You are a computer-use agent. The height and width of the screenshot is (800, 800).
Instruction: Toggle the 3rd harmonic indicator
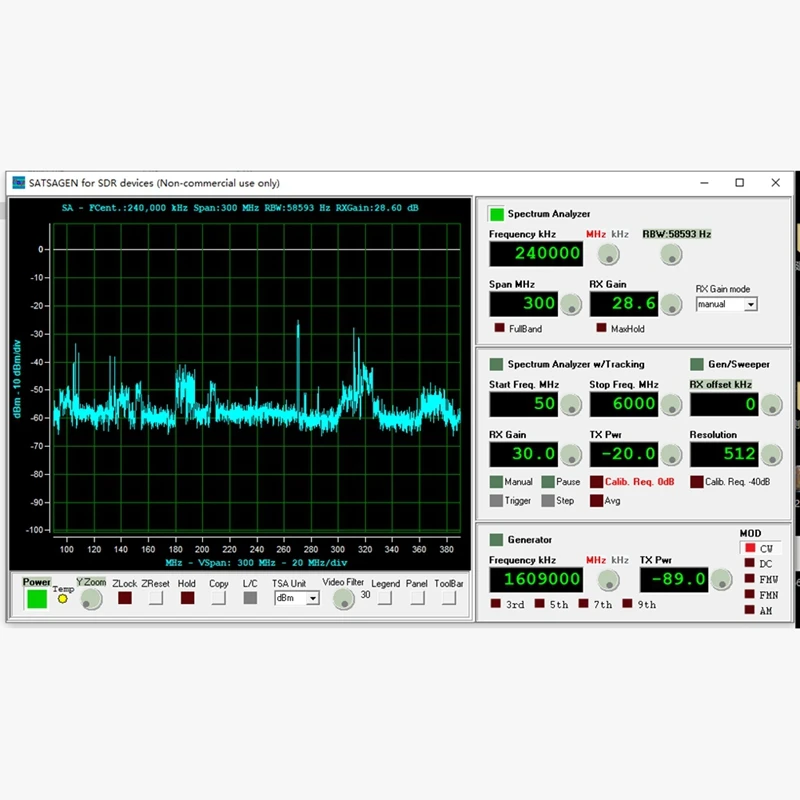(x=495, y=603)
